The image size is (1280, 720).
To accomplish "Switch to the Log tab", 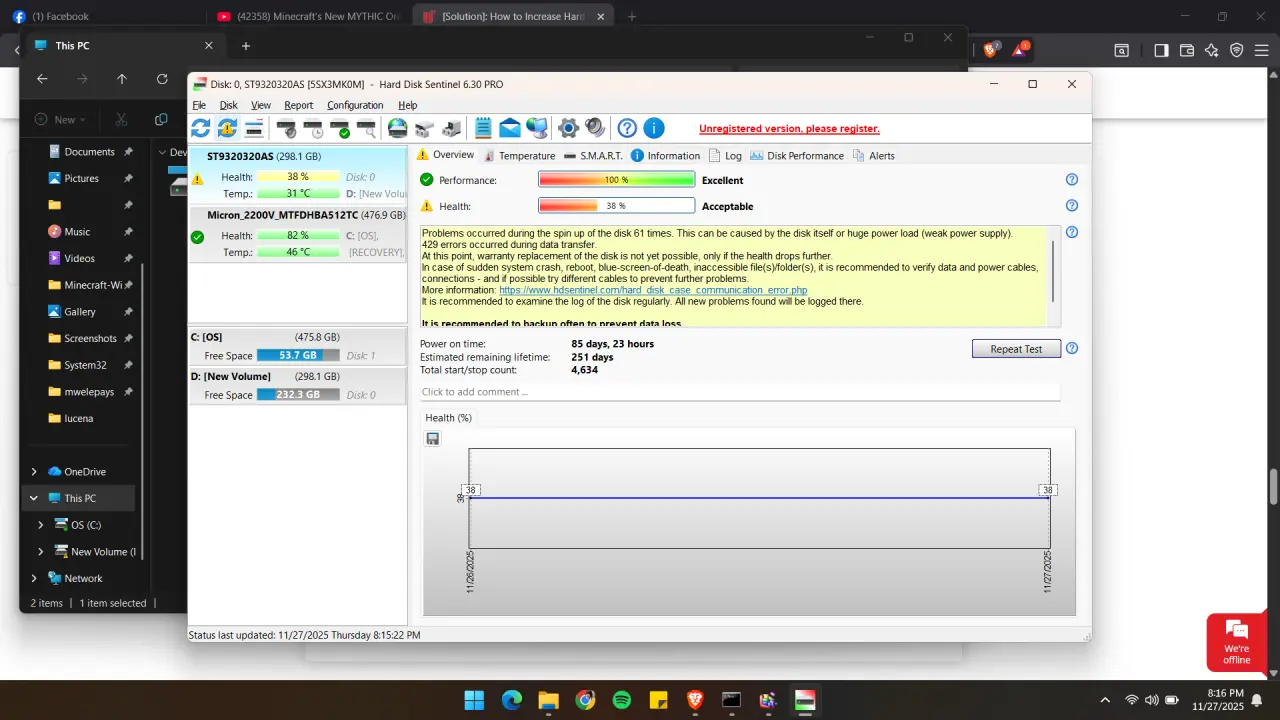I will pos(725,156).
